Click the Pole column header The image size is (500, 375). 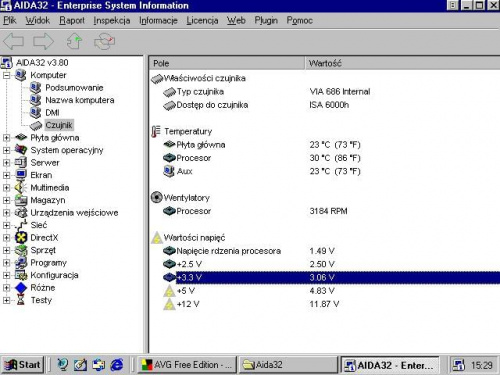[227, 63]
